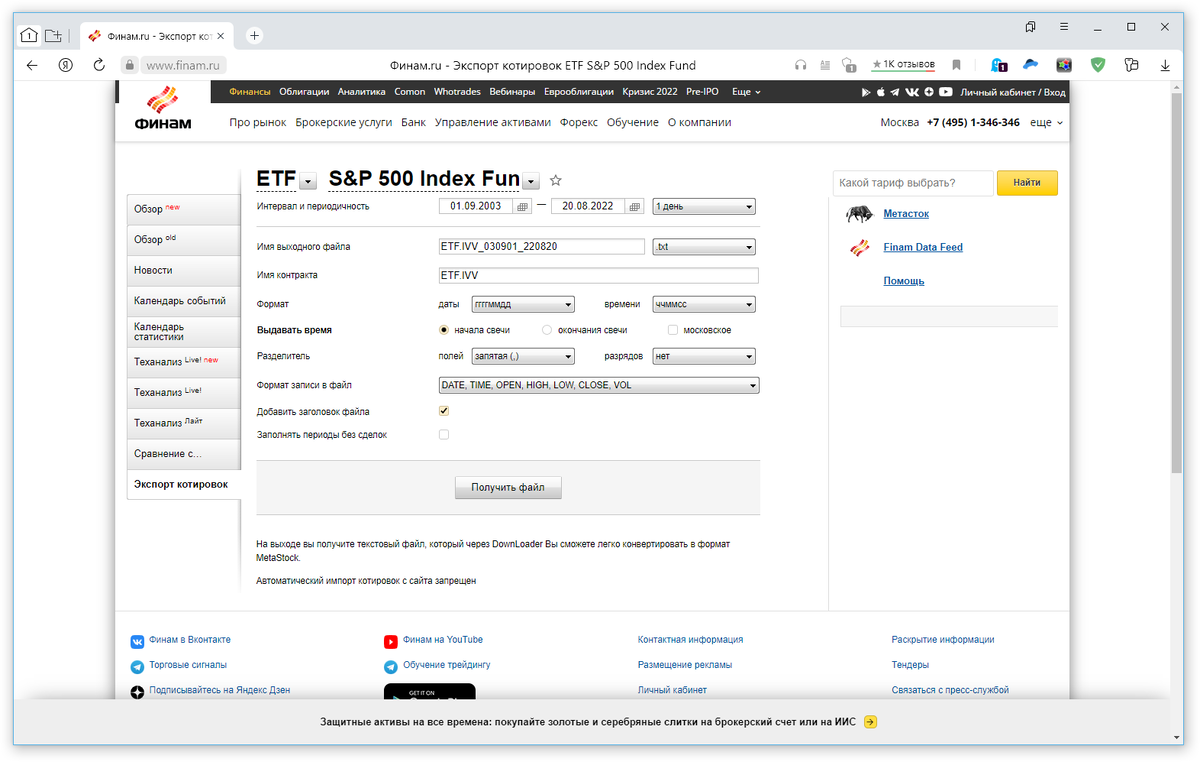The width and height of the screenshot is (1200, 762).
Task: Switch to the 'Новости' sidebar tab
Action: pos(184,270)
